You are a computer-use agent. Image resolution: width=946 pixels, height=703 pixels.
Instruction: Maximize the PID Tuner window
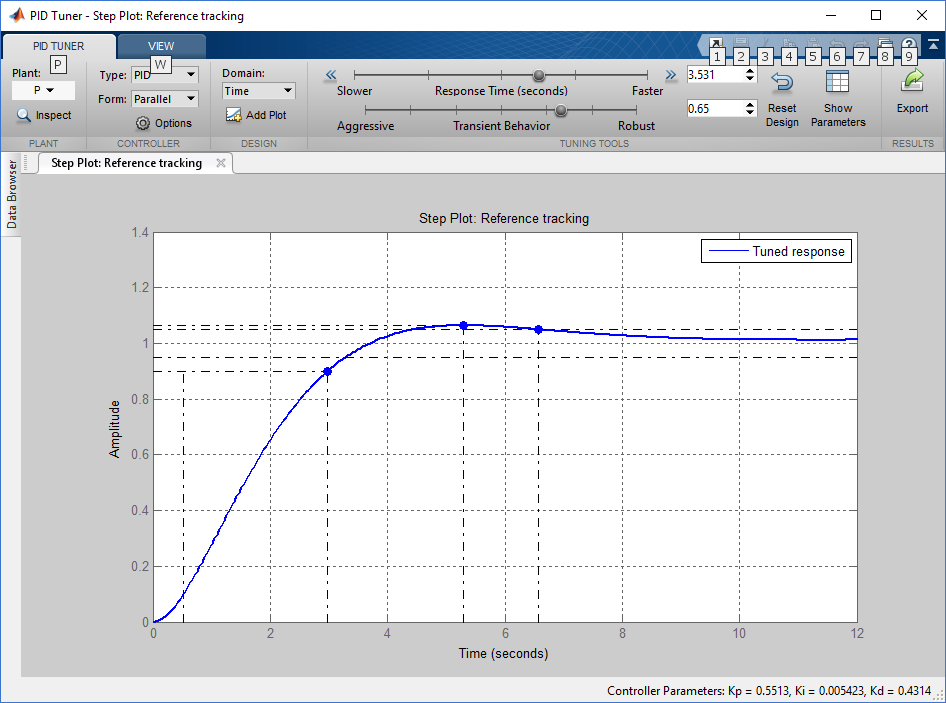click(876, 15)
